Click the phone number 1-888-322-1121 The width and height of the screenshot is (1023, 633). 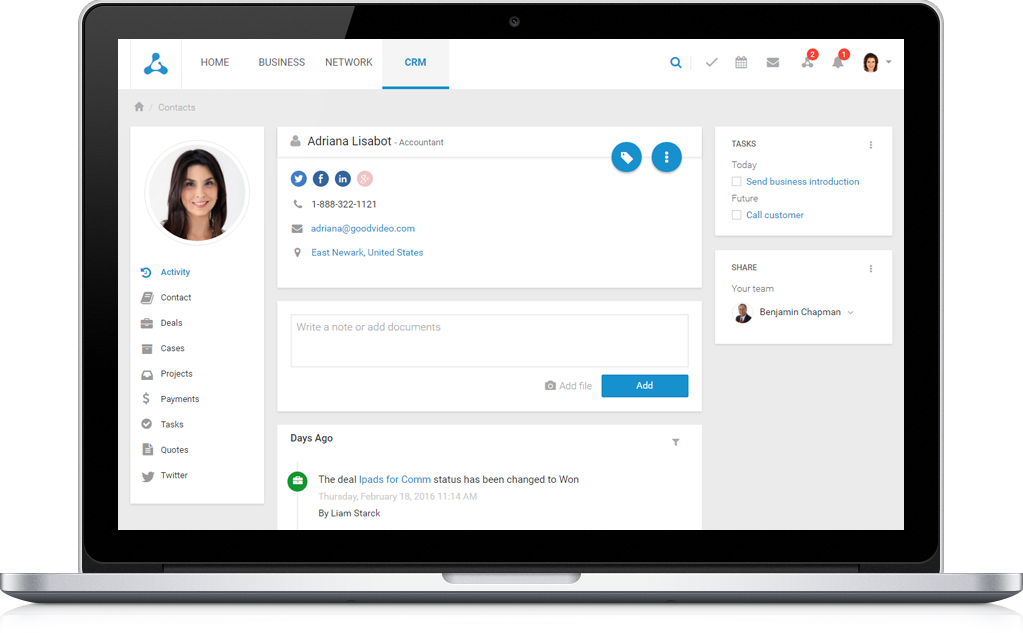pyautogui.click(x=344, y=204)
